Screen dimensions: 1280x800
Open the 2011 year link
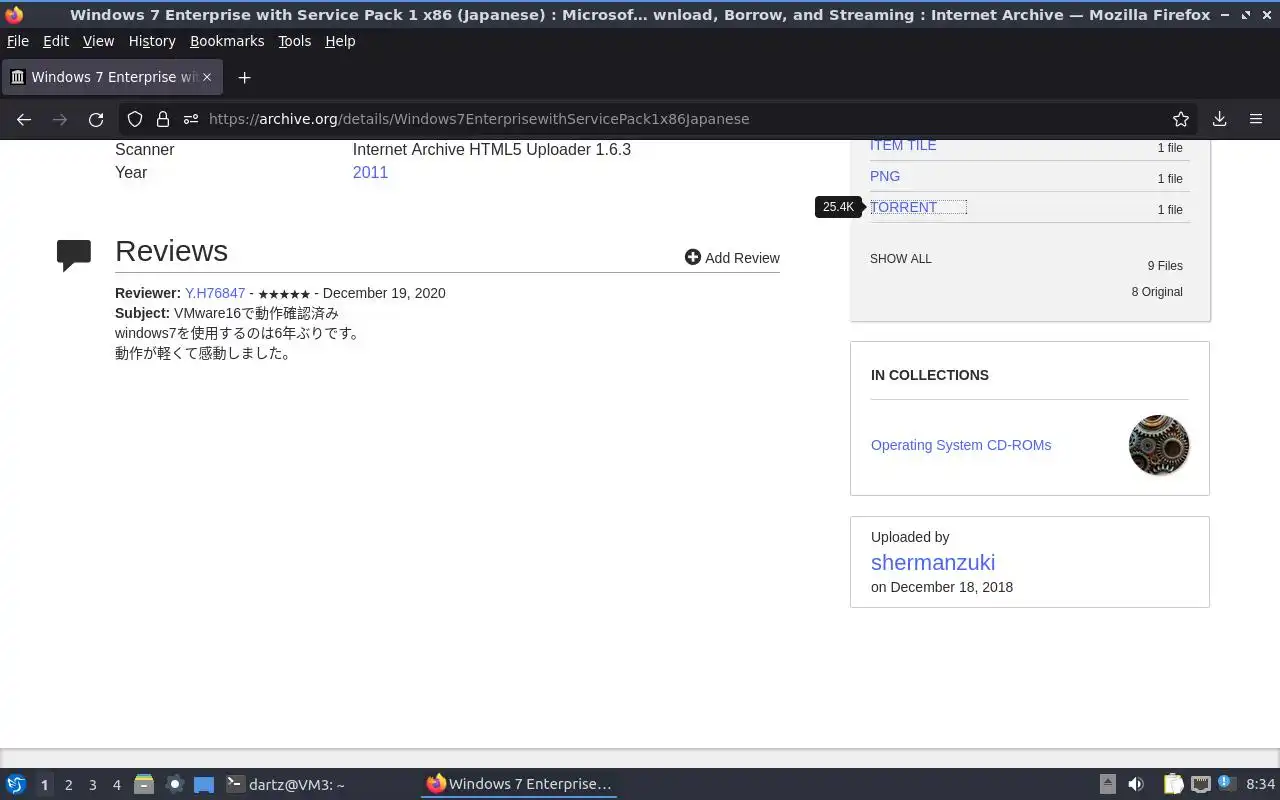point(370,172)
